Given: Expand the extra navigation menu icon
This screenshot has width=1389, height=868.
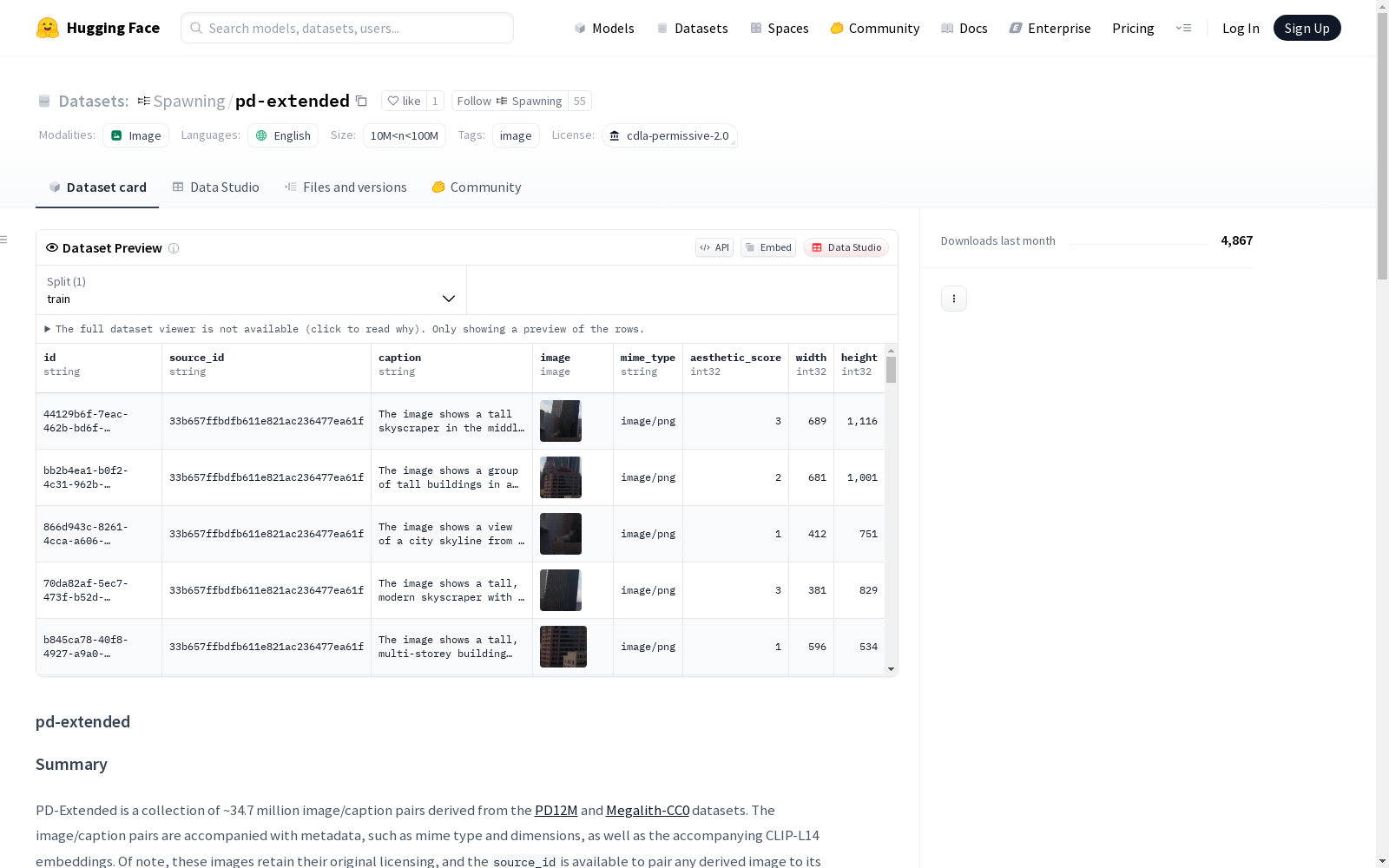Looking at the screenshot, I should click(x=1183, y=28).
